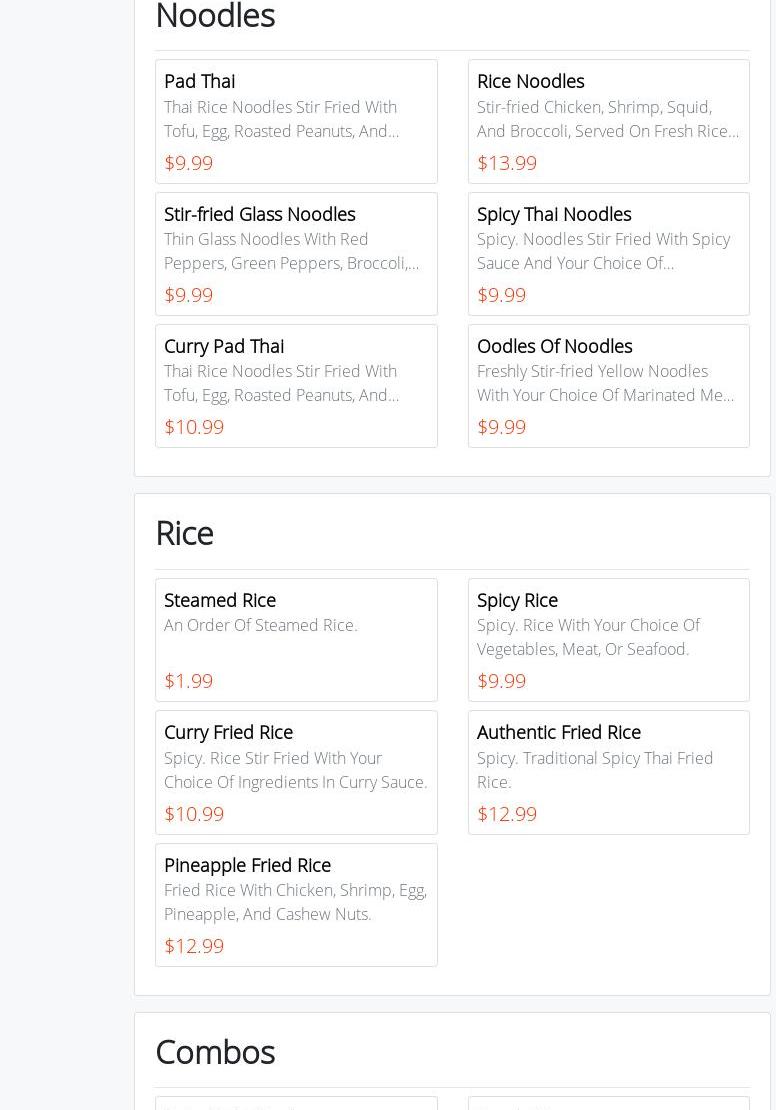Click the $1.99 price for Steamed Rice

[x=188, y=680]
